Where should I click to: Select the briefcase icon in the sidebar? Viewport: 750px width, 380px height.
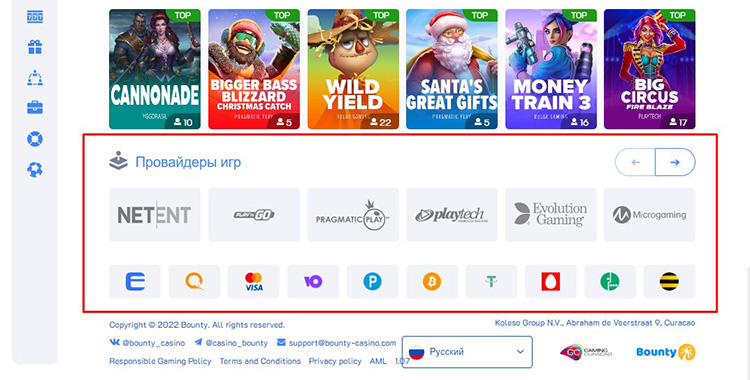pyautogui.click(x=34, y=107)
